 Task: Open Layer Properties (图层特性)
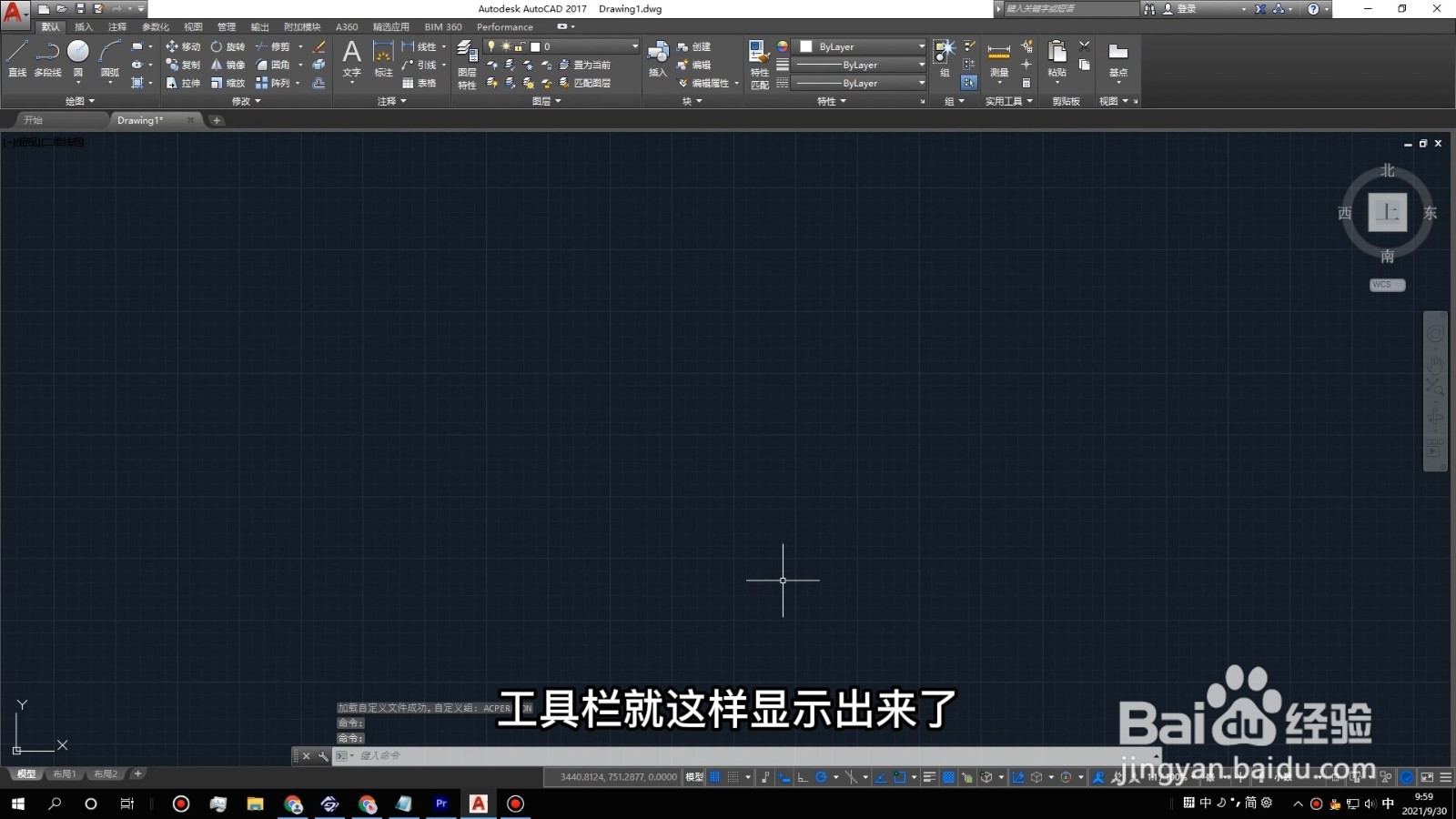click(467, 65)
